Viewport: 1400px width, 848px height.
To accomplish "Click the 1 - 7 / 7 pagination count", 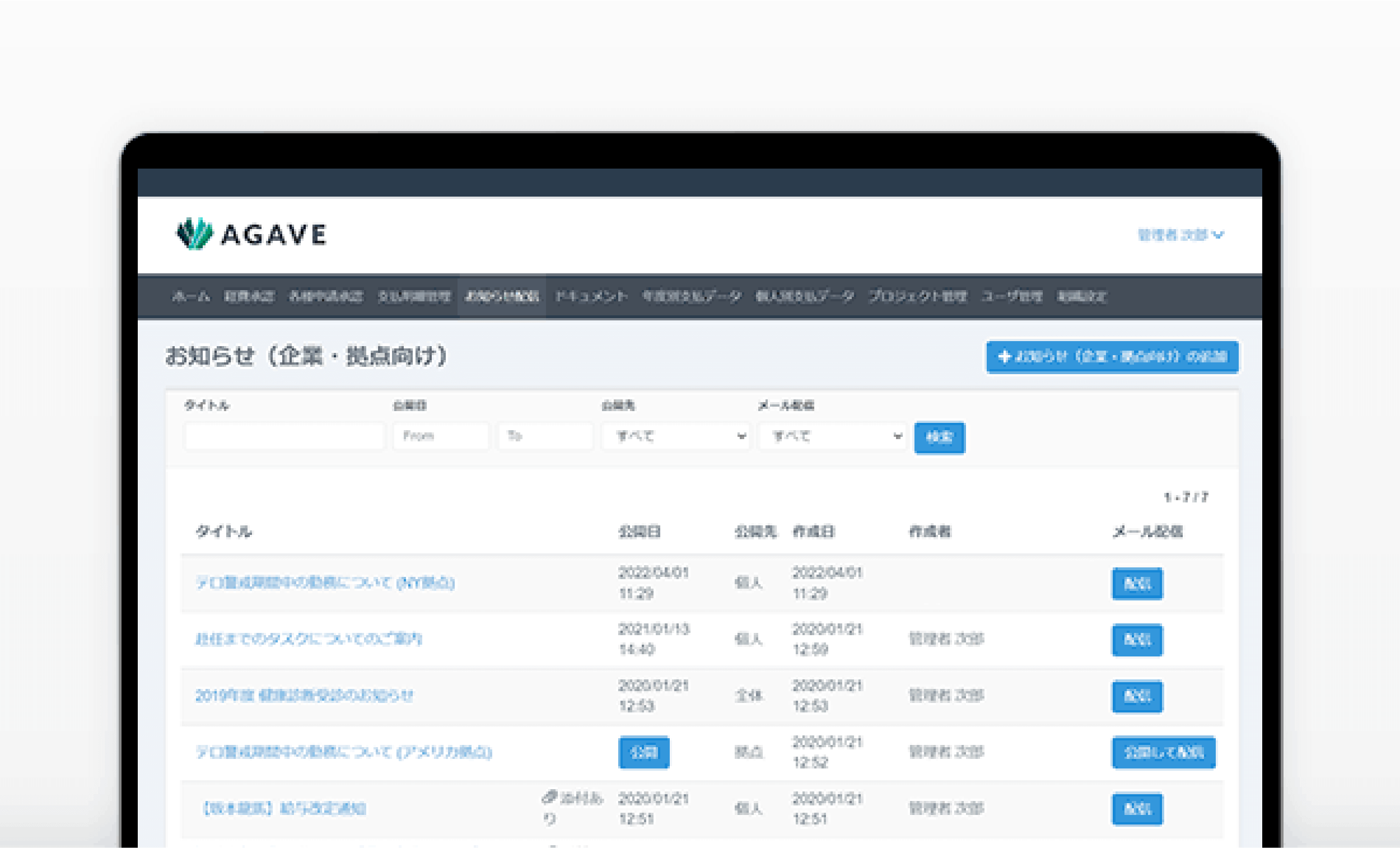I will pyautogui.click(x=1186, y=497).
